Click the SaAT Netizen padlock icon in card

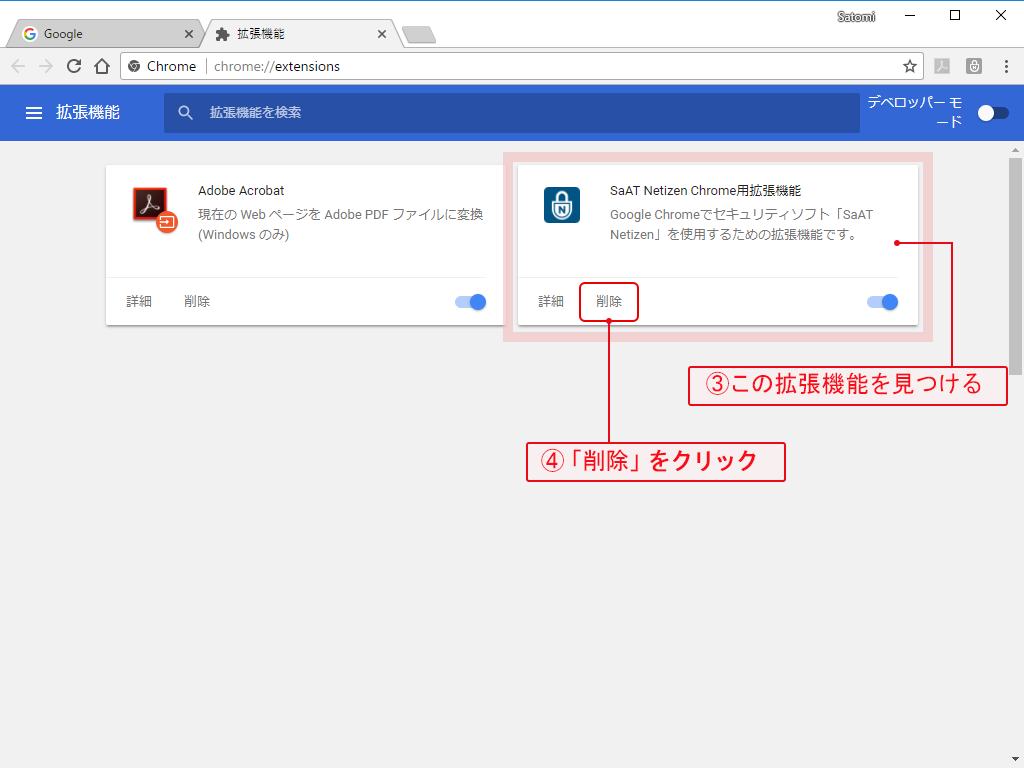click(562, 205)
